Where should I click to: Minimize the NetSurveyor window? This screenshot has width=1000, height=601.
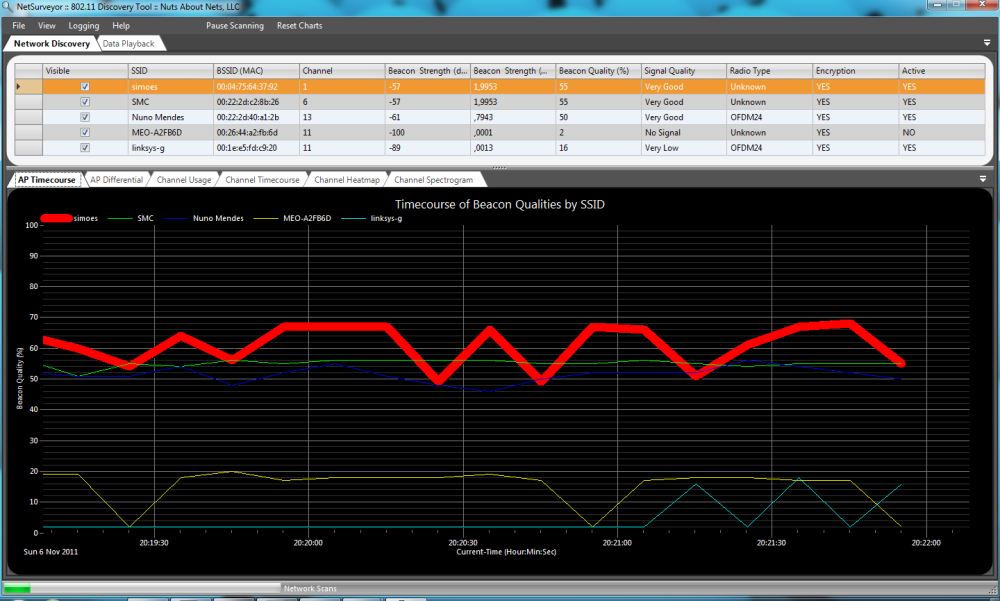point(937,4)
